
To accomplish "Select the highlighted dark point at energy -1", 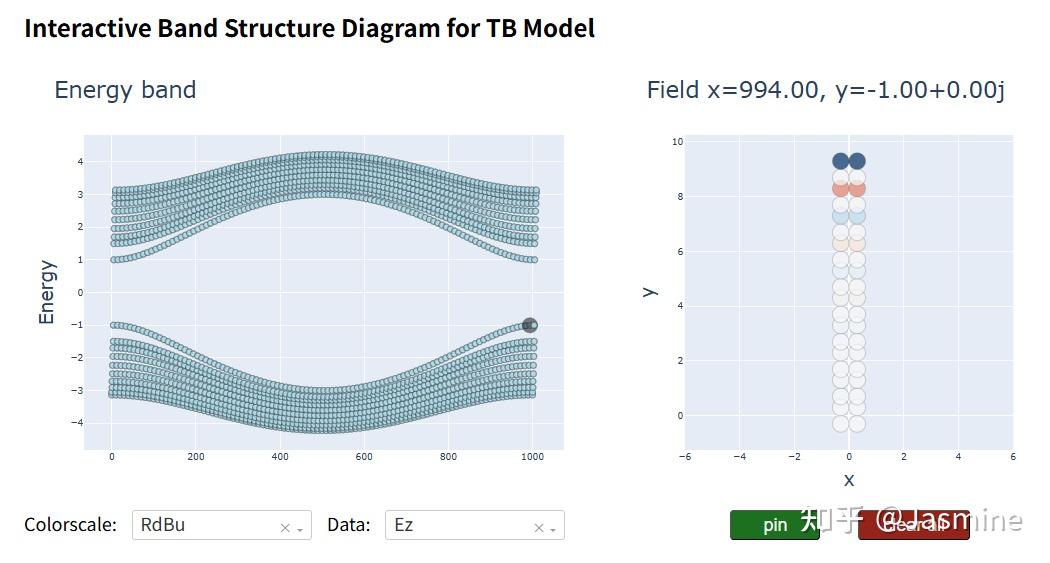I will [529, 325].
